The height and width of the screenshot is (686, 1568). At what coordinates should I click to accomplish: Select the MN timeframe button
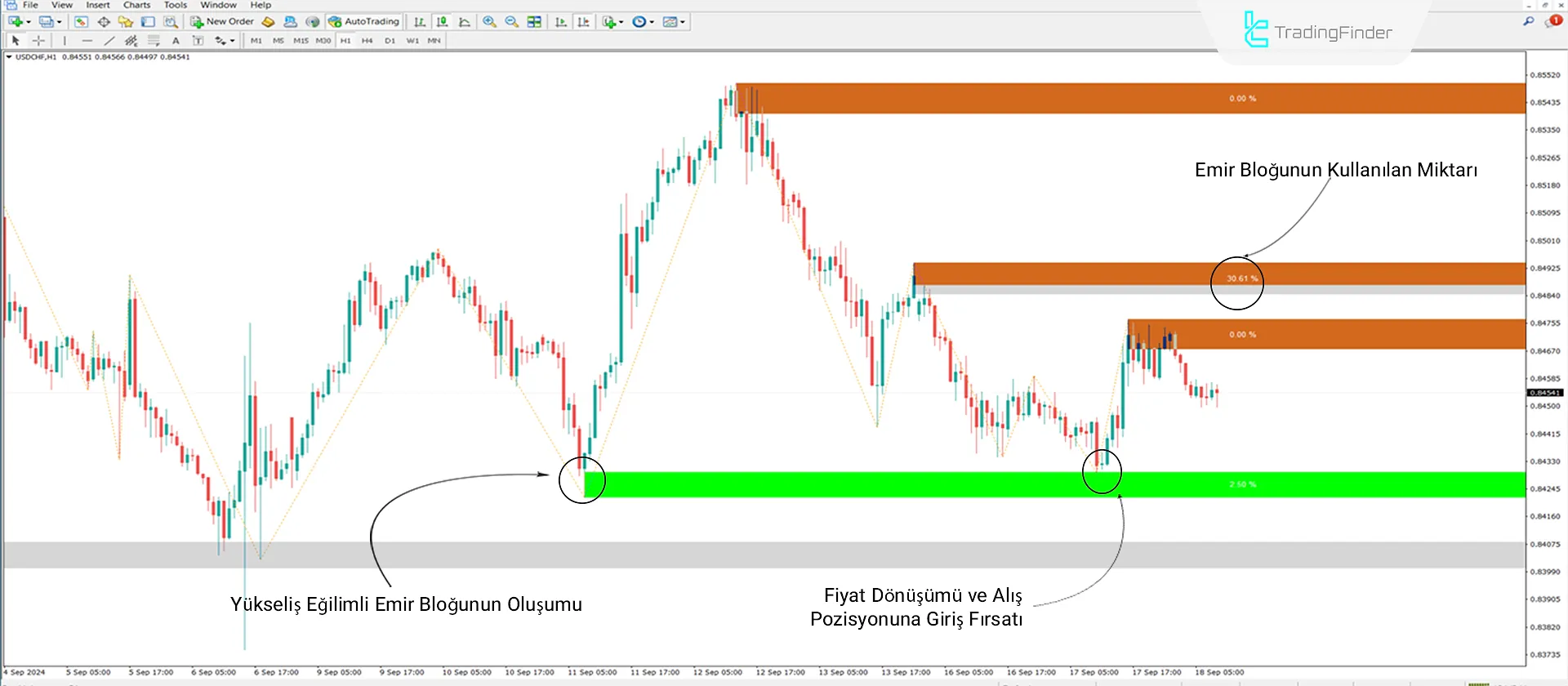point(434,40)
